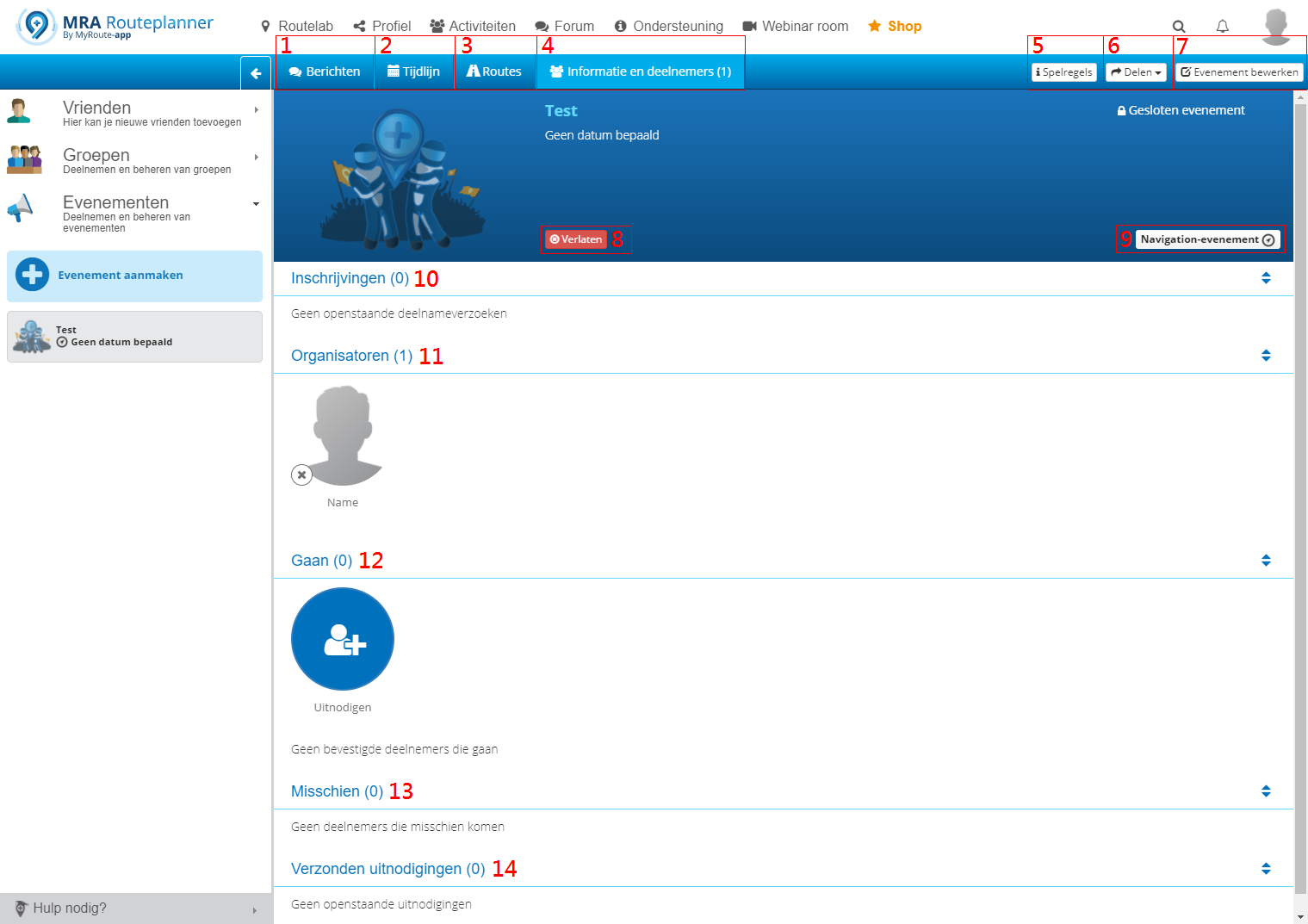The image size is (1308, 924).
Task: Open the Routes tab
Action: (494, 71)
